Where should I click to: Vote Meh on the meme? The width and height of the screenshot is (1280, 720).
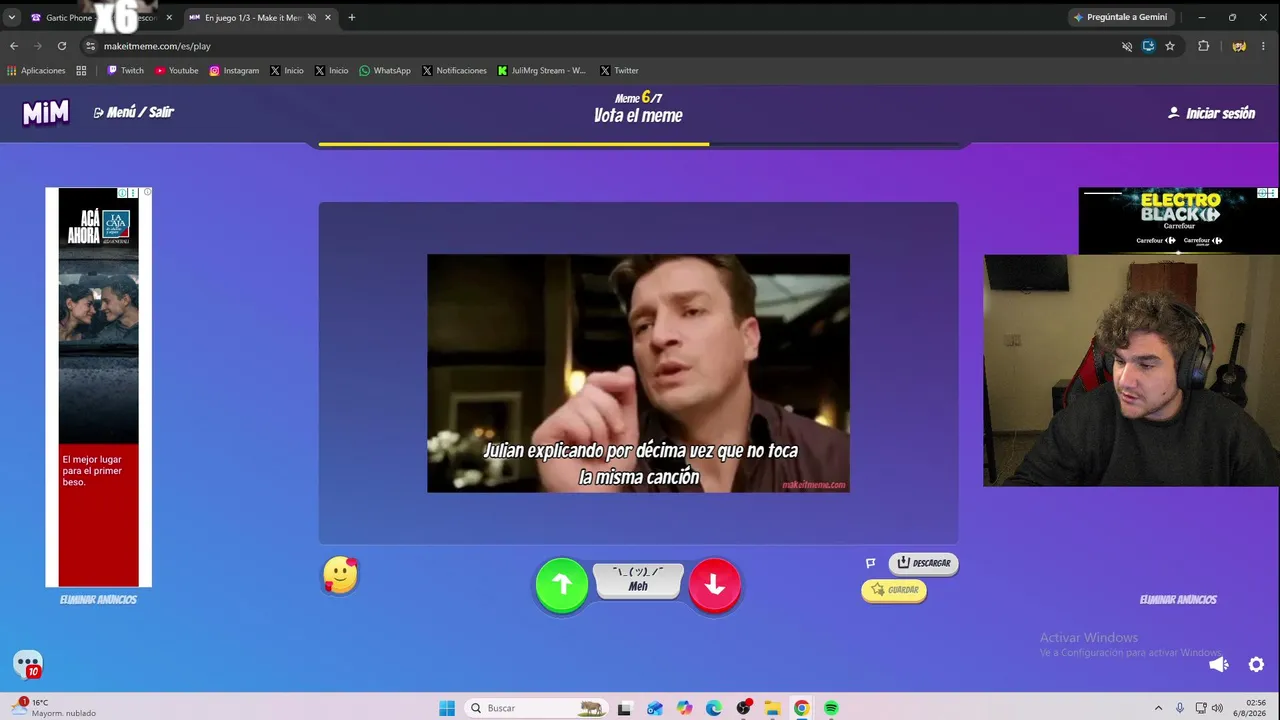pos(638,581)
